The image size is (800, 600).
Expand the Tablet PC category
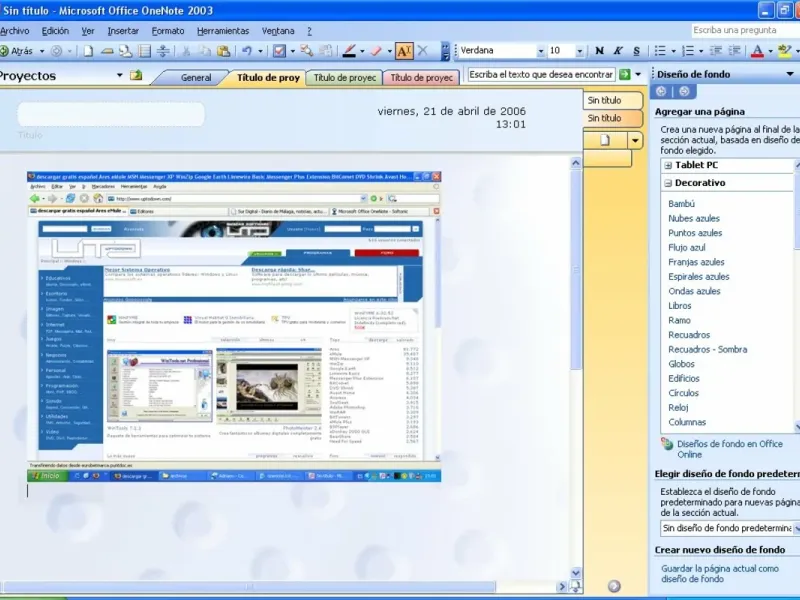(668, 165)
